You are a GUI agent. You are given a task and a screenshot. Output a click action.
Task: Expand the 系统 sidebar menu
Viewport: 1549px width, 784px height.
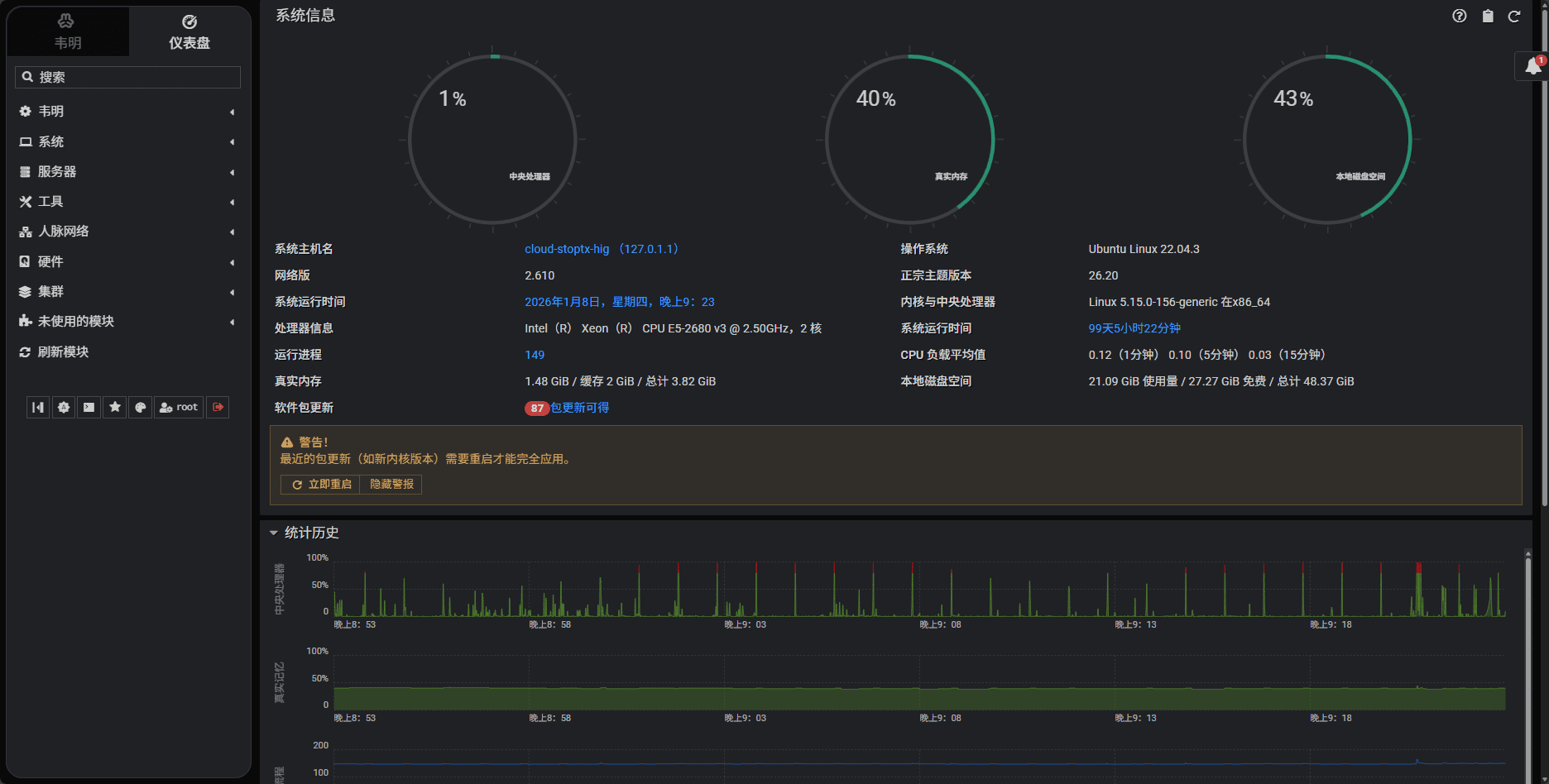(x=50, y=141)
